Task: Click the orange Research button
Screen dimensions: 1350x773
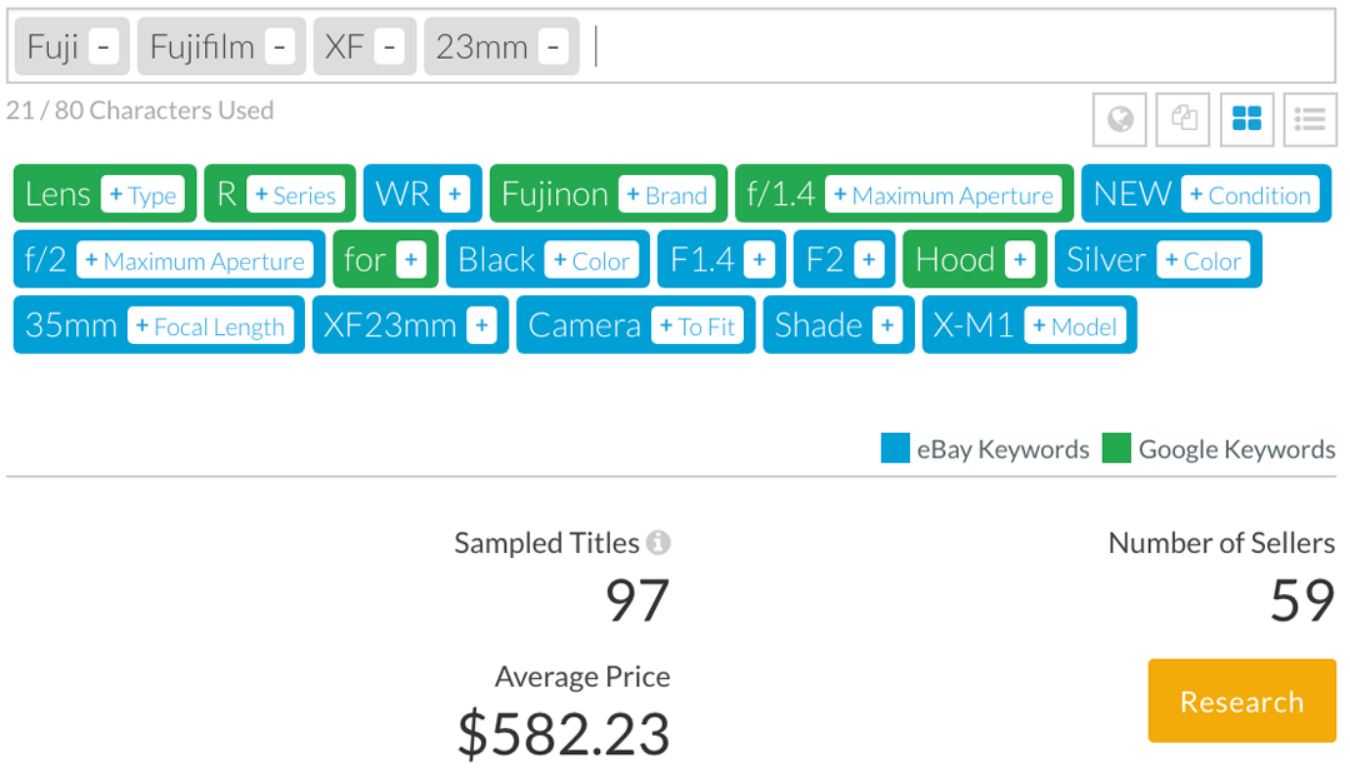Action: (1241, 701)
